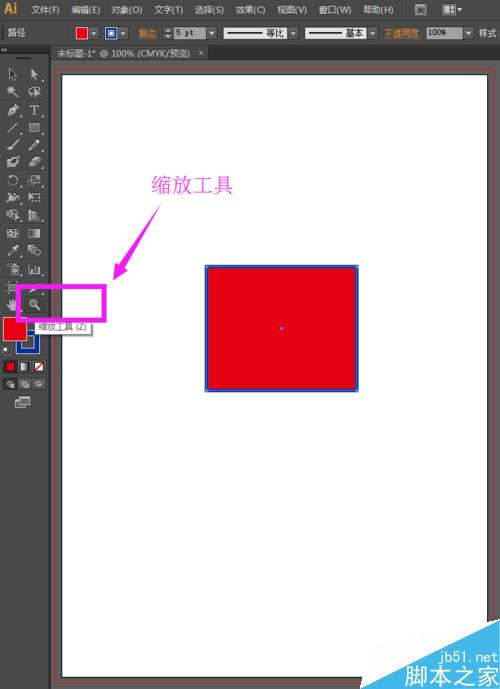500x689 pixels.
Task: Open the 不透明度 transparency panel link
Action: 402,33
